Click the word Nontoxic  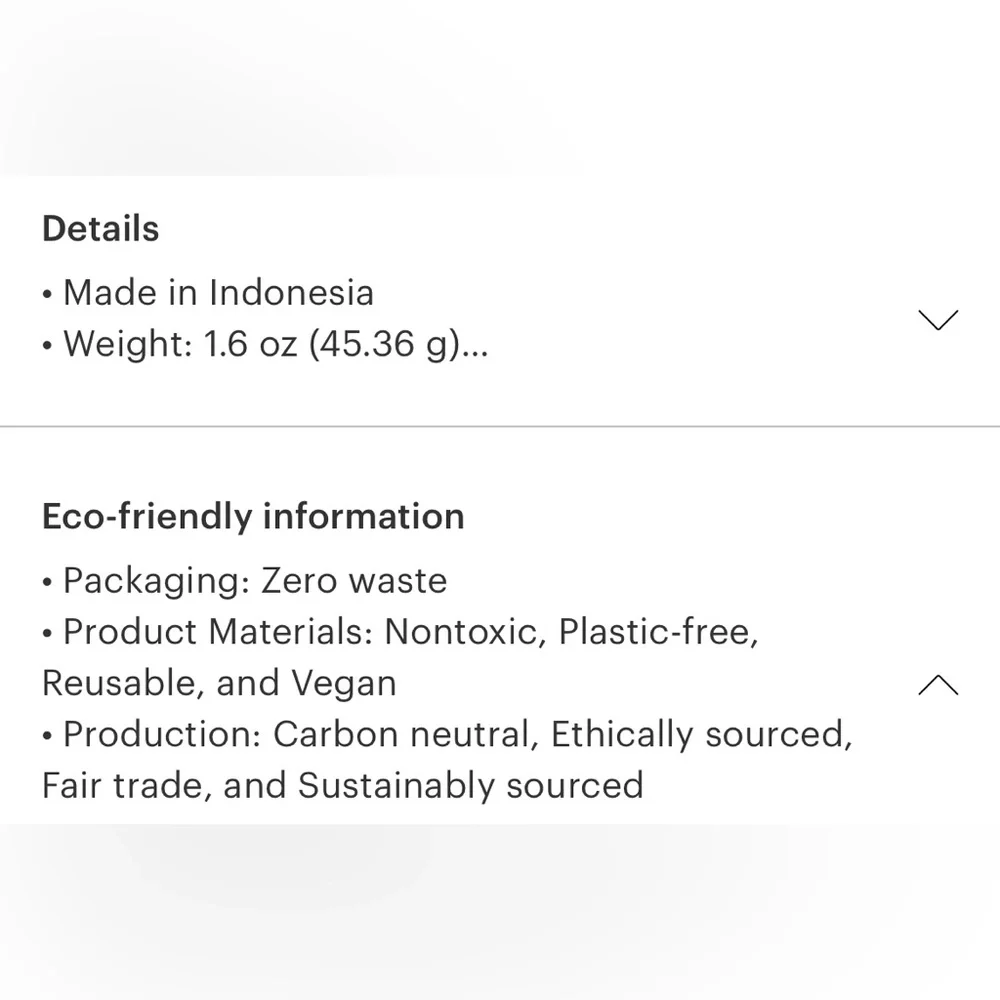[465, 632]
